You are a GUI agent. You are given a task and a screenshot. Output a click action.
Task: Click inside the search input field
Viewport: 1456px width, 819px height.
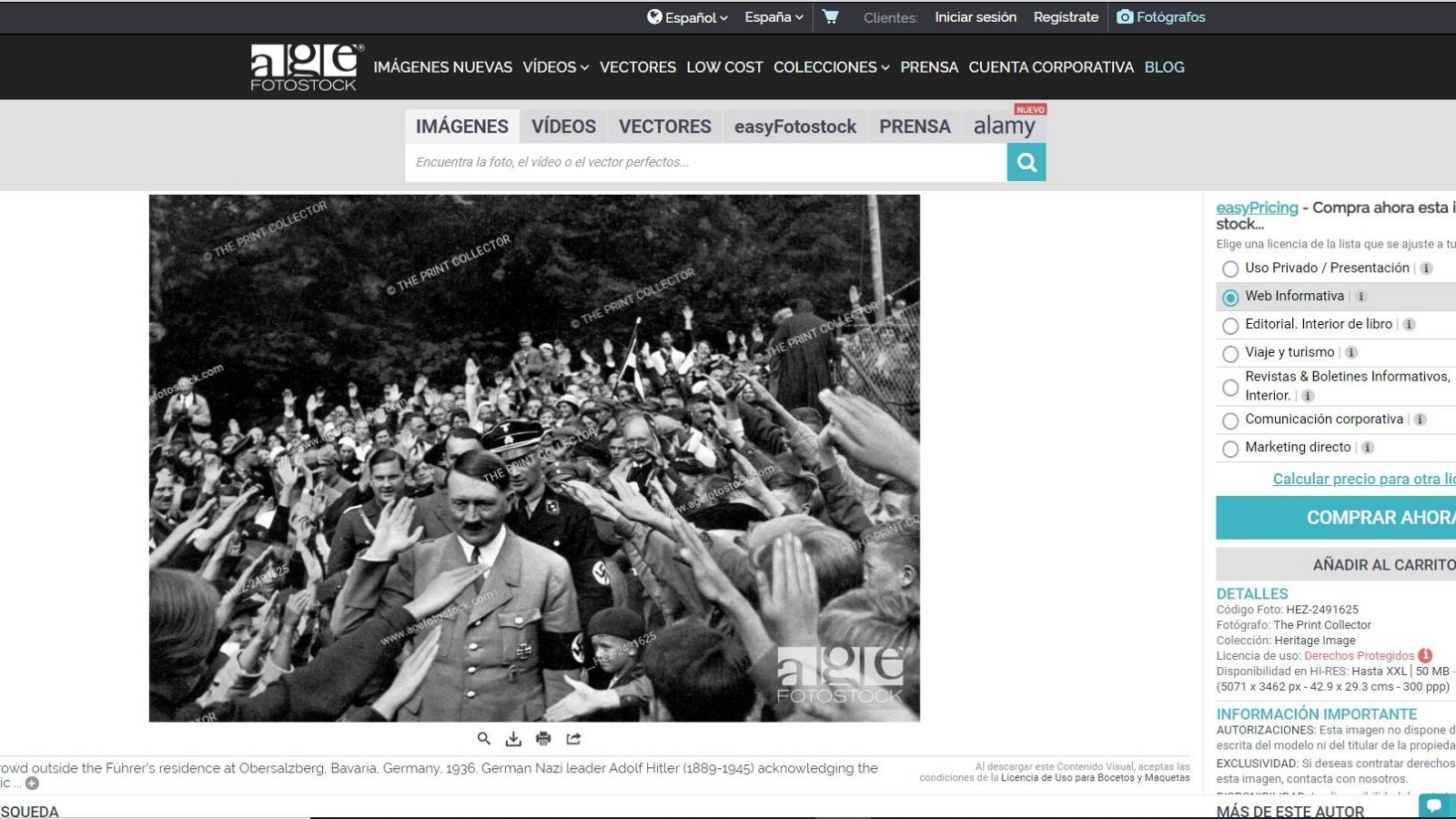point(701,162)
